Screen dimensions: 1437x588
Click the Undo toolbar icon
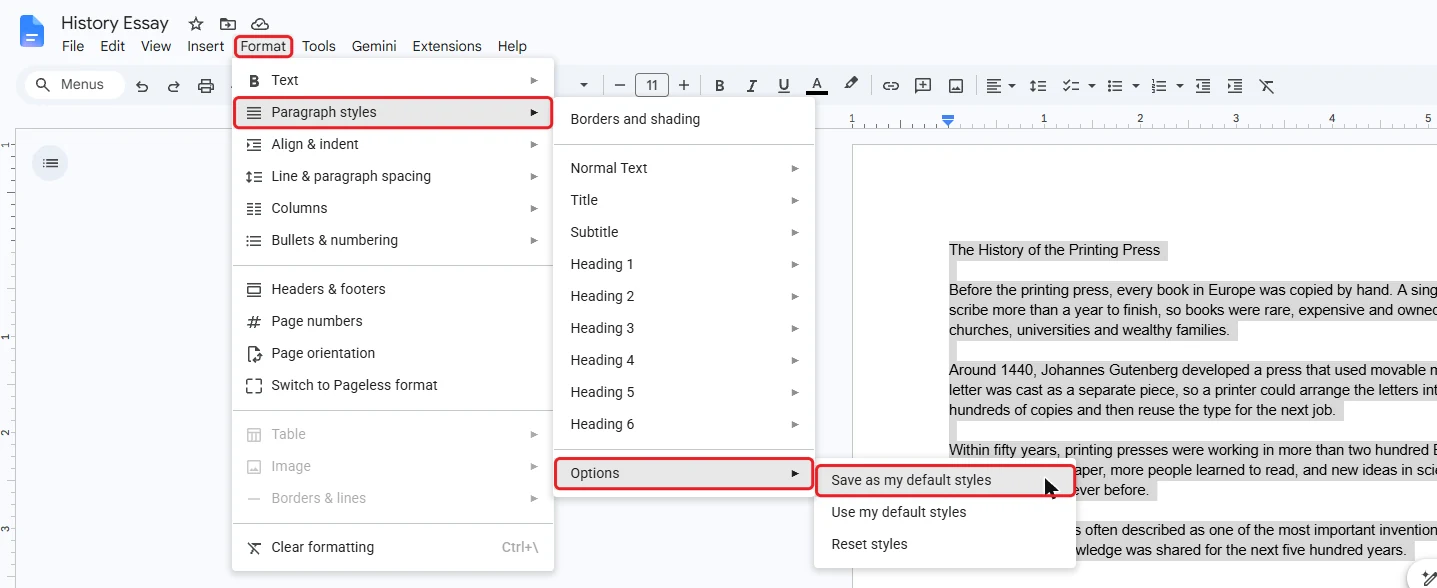(142, 86)
